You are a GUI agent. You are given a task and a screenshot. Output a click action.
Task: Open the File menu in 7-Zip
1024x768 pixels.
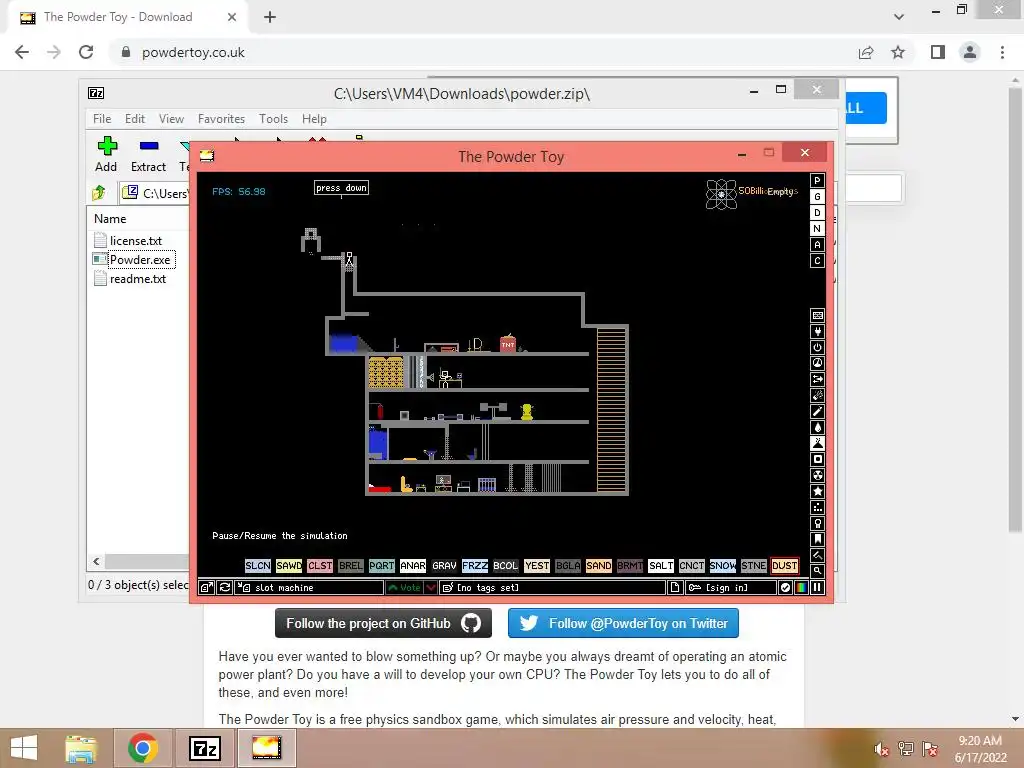(102, 119)
